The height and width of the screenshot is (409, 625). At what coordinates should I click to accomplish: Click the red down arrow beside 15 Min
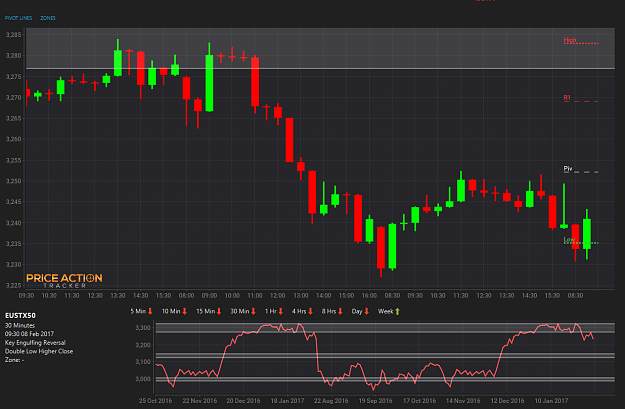pyautogui.click(x=219, y=311)
